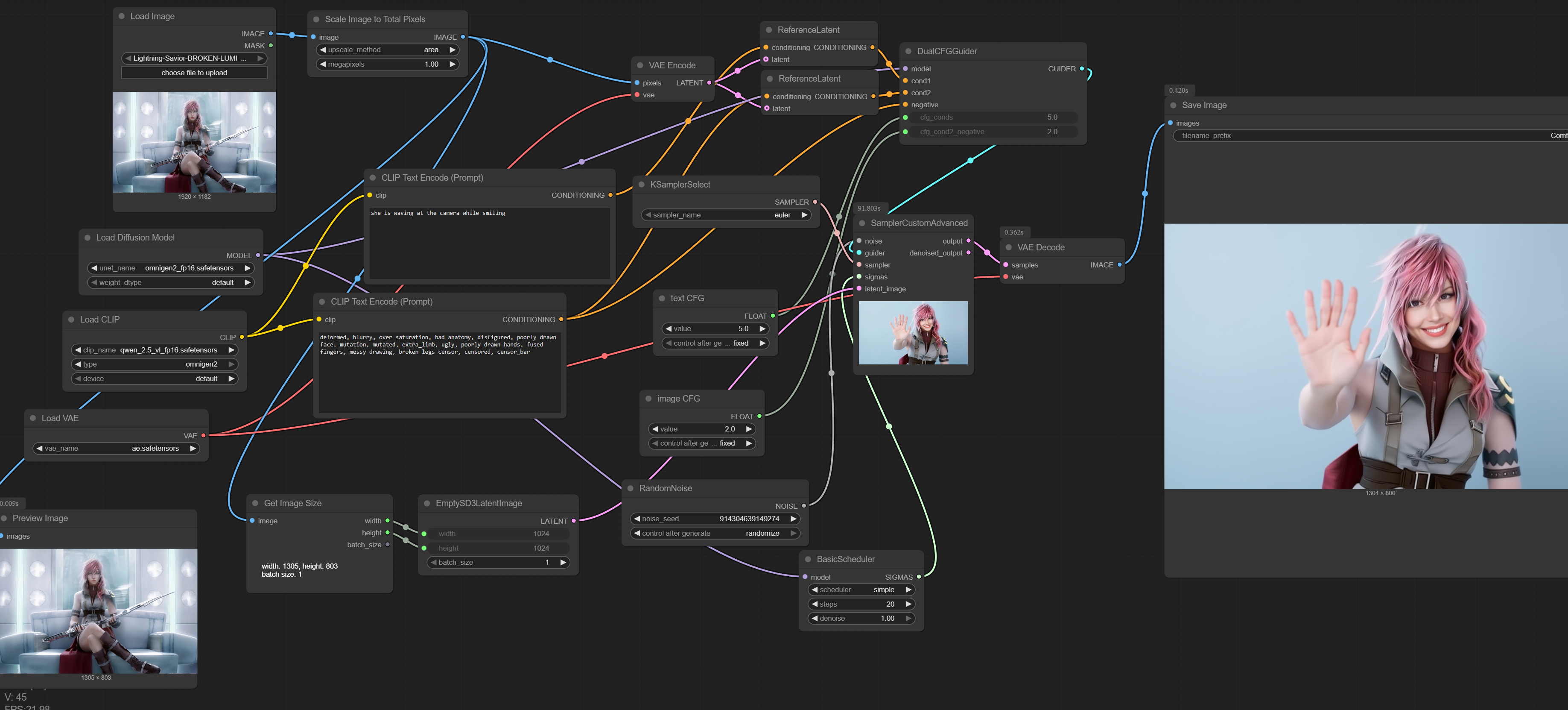The width and height of the screenshot is (1568, 710).
Task: Click the SIGMAS output port on BasicScheduler
Action: (x=919, y=577)
